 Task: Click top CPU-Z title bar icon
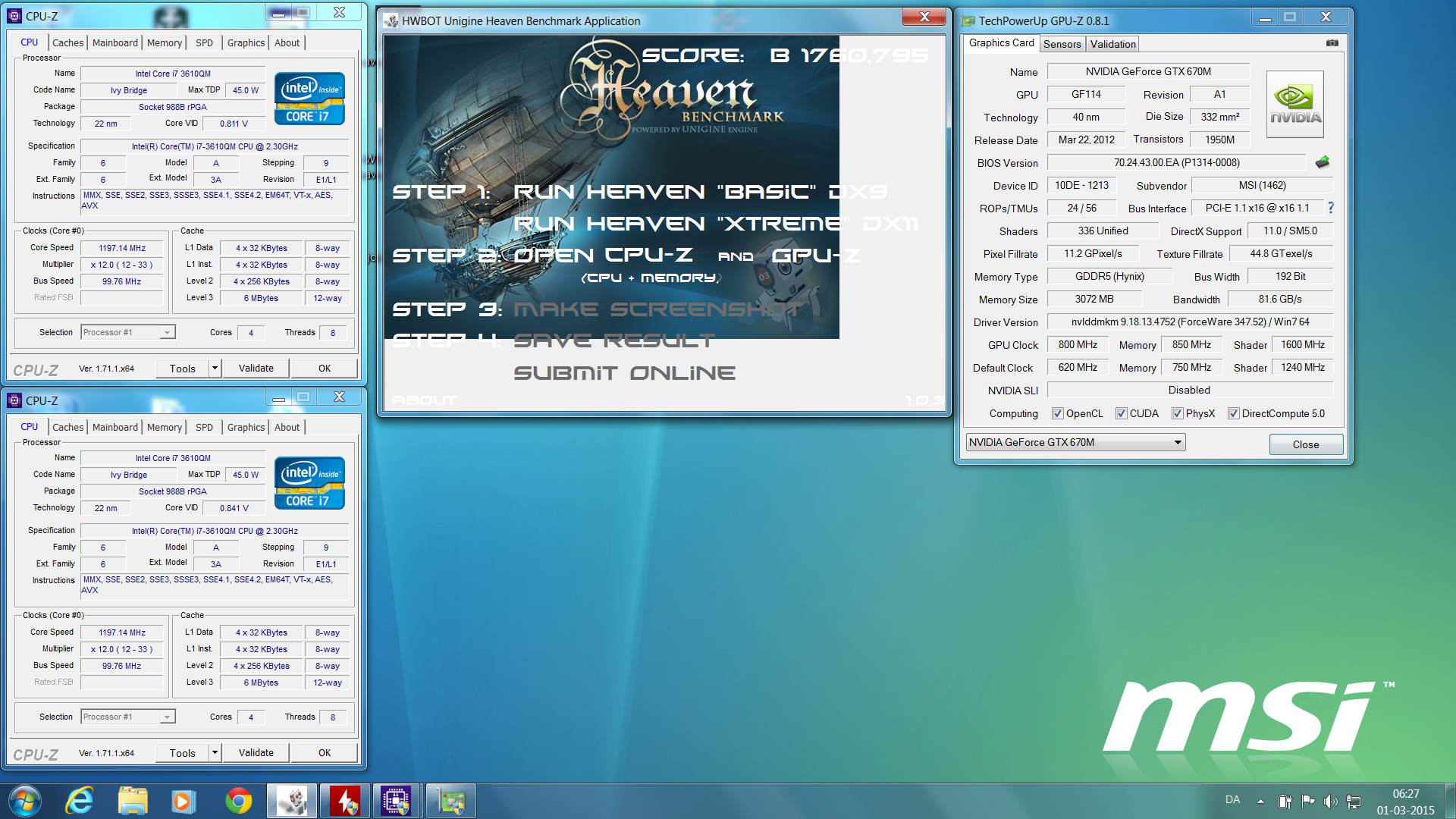pos(14,16)
